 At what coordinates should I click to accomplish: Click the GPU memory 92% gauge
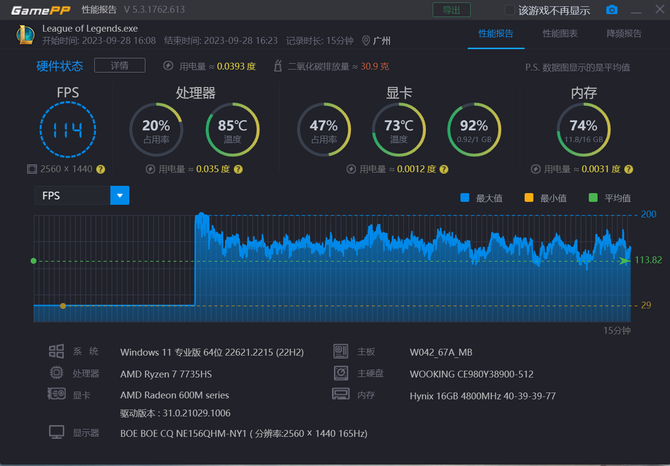point(474,129)
